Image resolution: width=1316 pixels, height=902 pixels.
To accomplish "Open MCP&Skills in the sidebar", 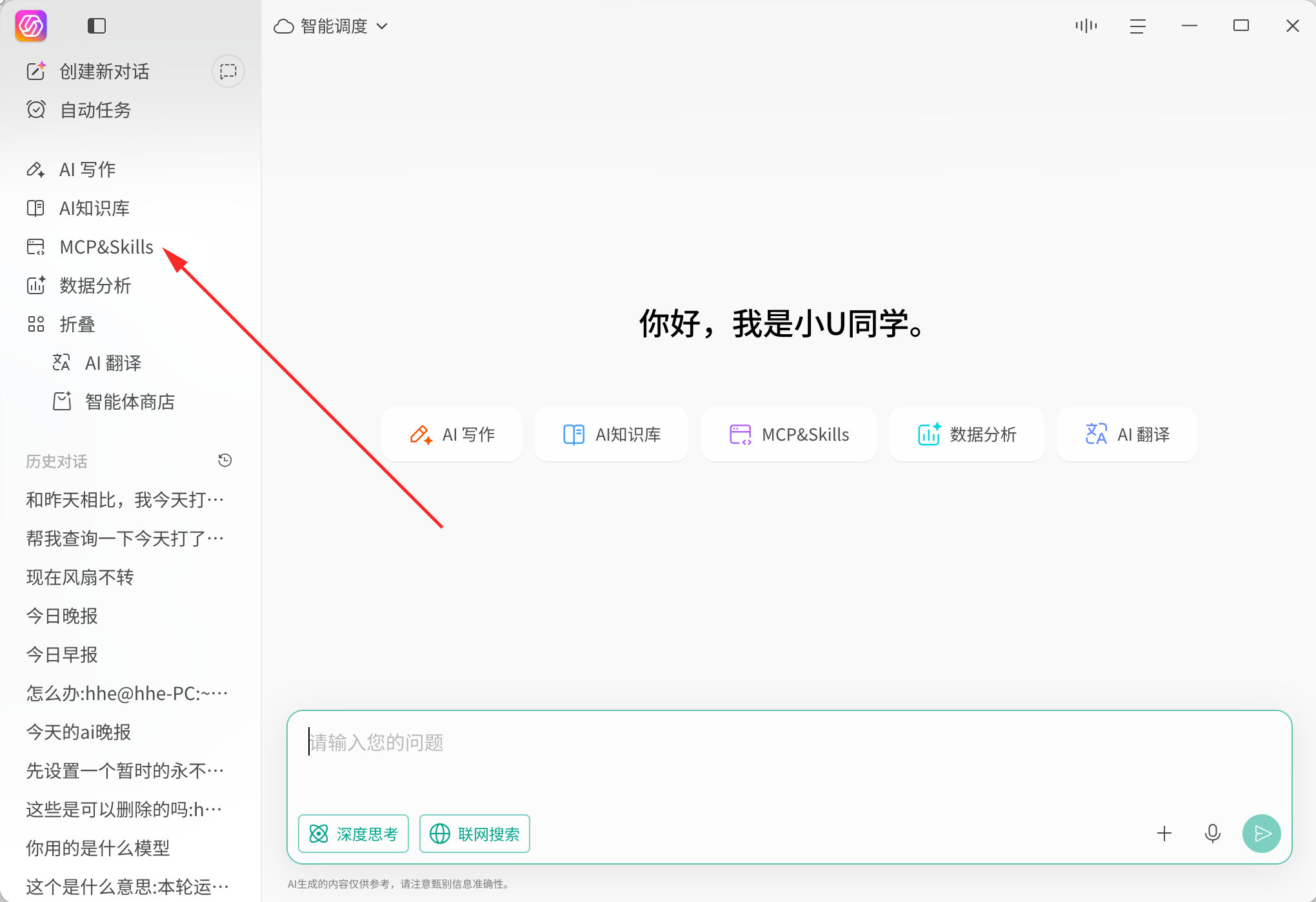I will pyautogui.click(x=90, y=247).
